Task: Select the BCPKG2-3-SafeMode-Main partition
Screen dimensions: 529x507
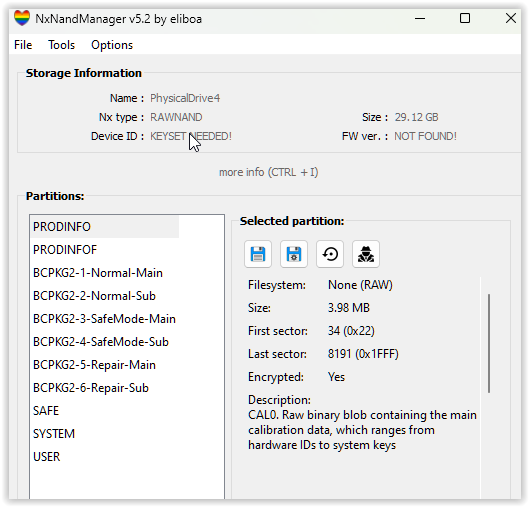Action: coord(105,319)
